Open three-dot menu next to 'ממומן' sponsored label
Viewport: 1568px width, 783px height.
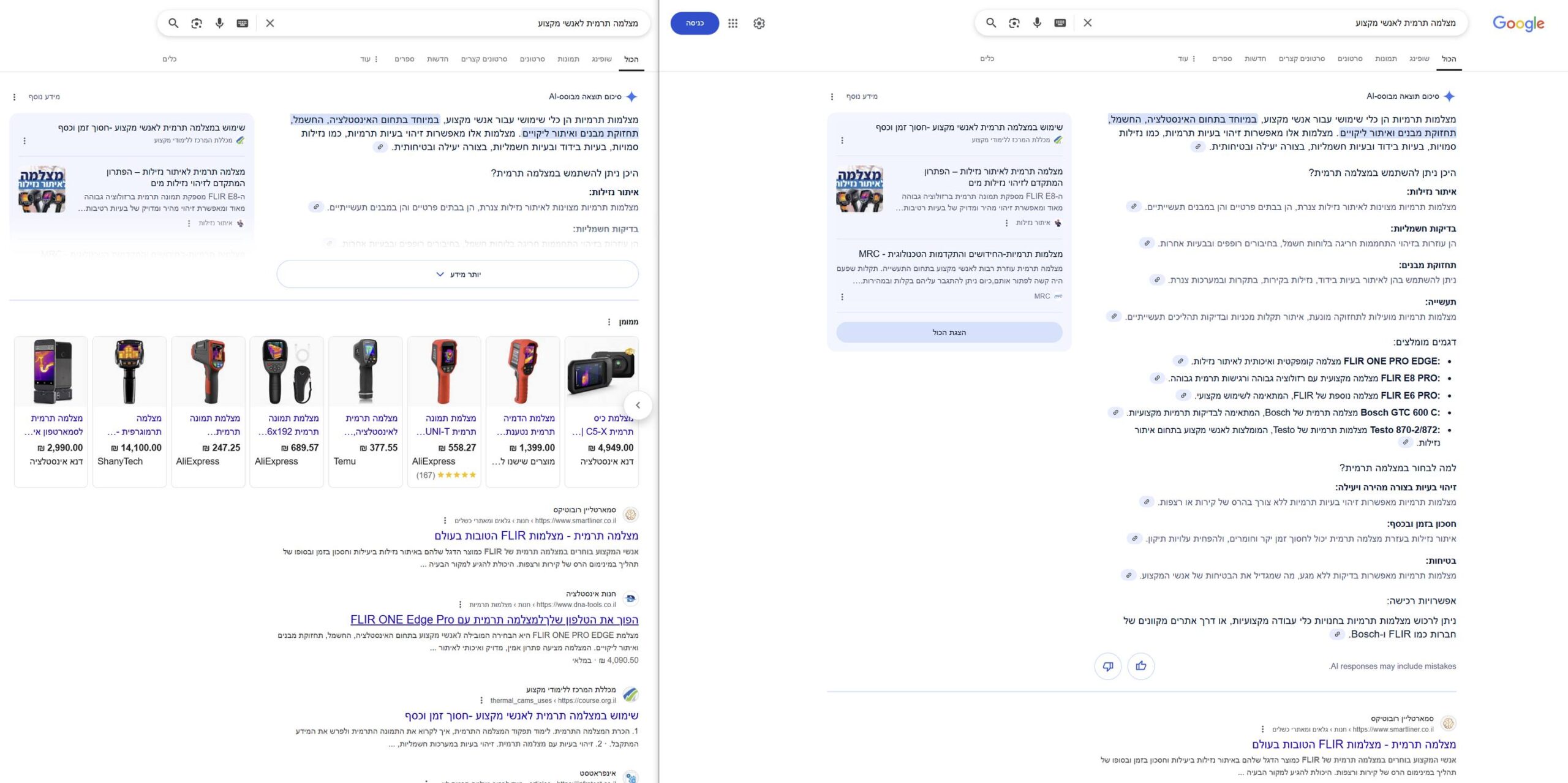608,322
